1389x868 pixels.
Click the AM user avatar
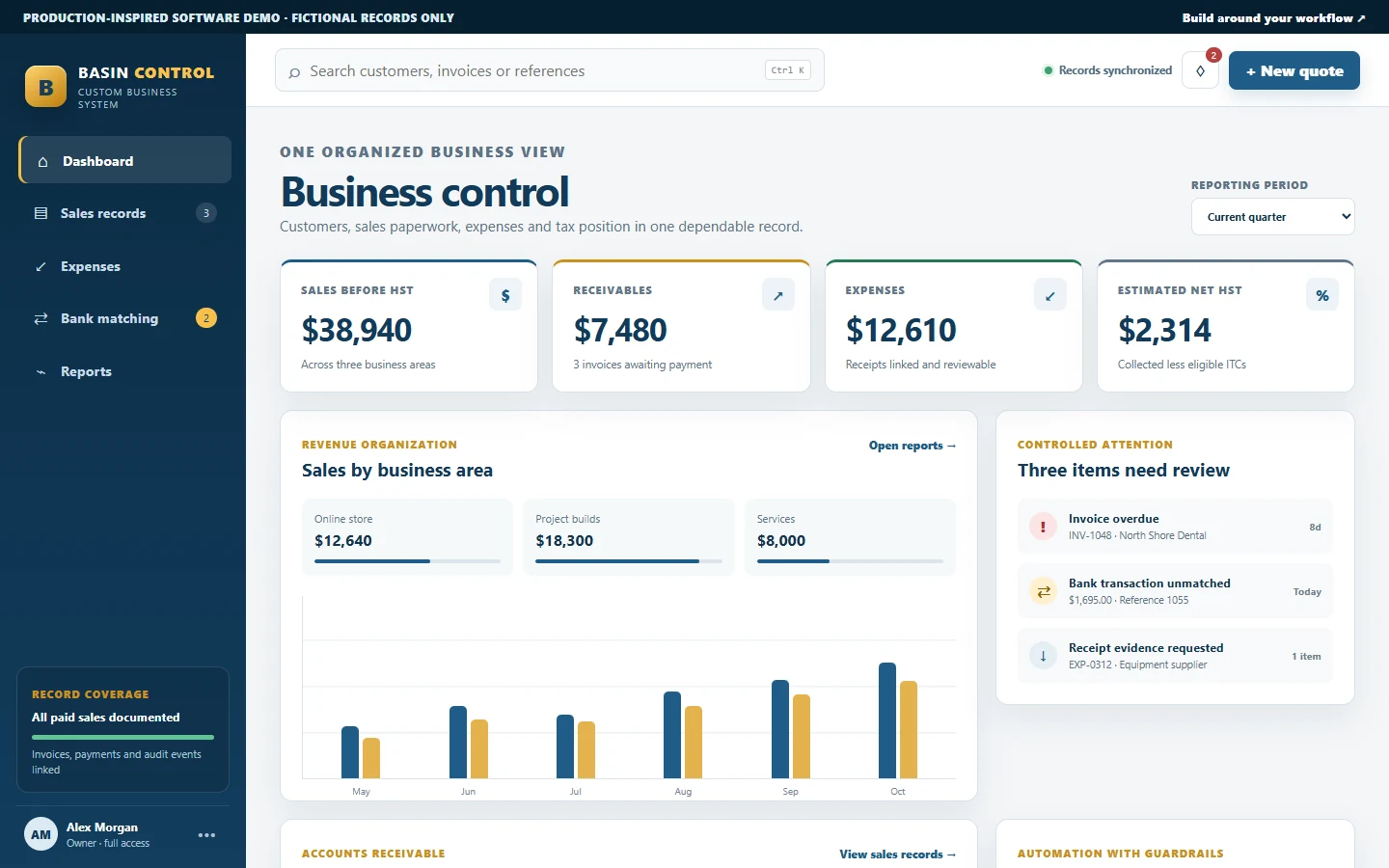[41, 835]
